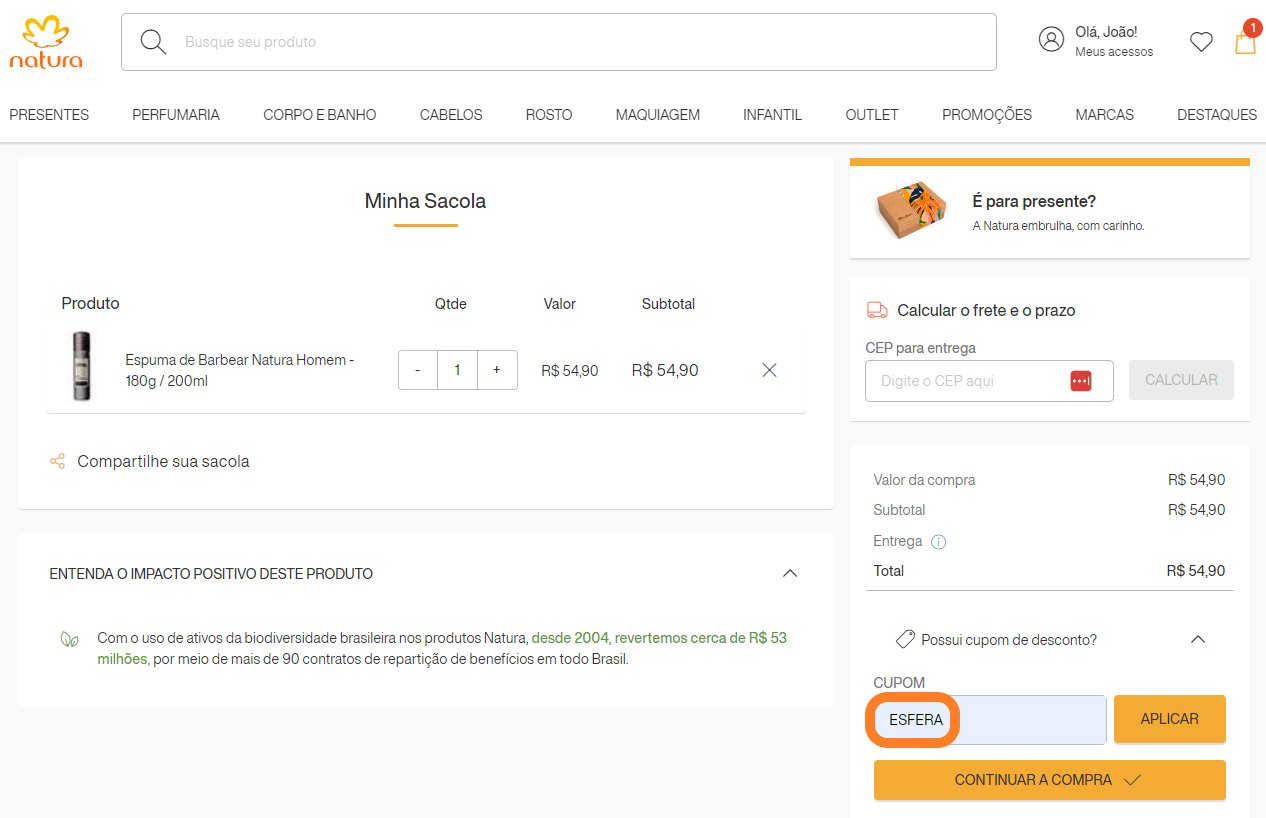Collapse the positive impact section chevron
The image size is (1266, 818).
pos(790,574)
